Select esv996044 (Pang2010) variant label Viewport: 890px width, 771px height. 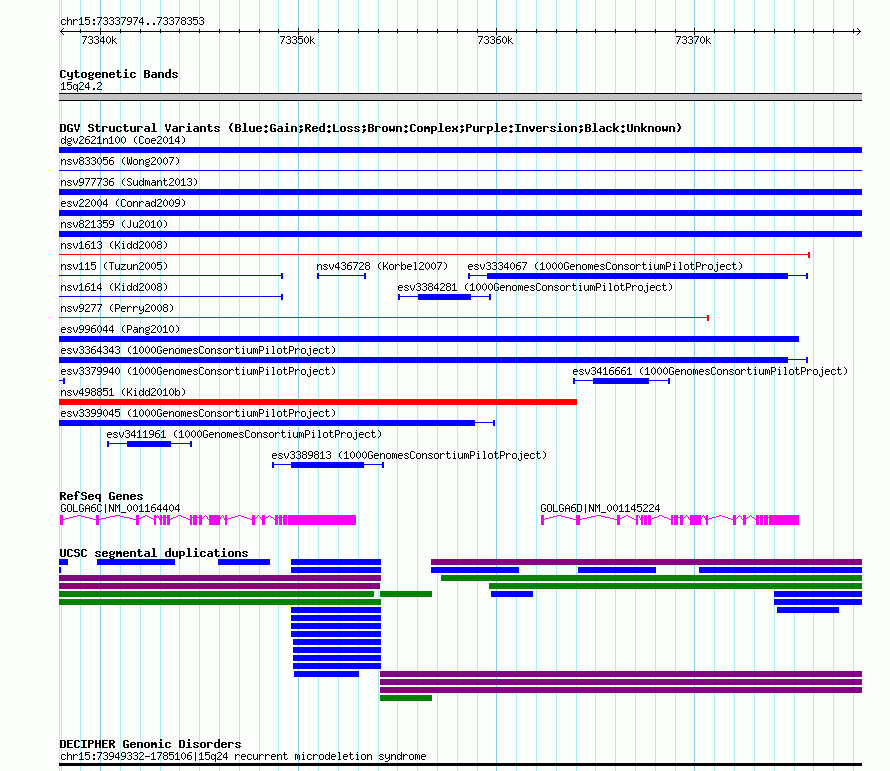click(120, 329)
